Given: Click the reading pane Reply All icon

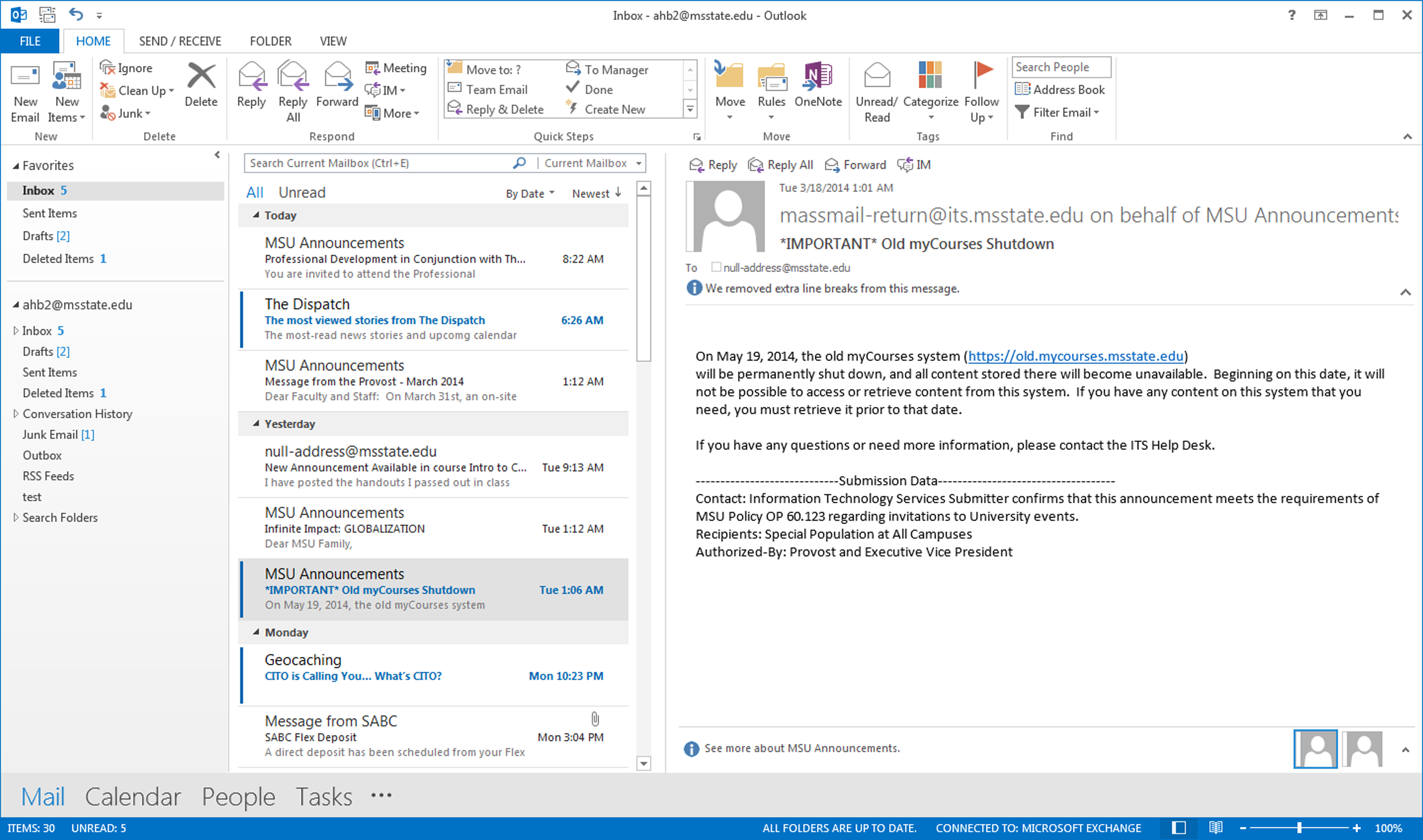Looking at the screenshot, I should pos(756,165).
